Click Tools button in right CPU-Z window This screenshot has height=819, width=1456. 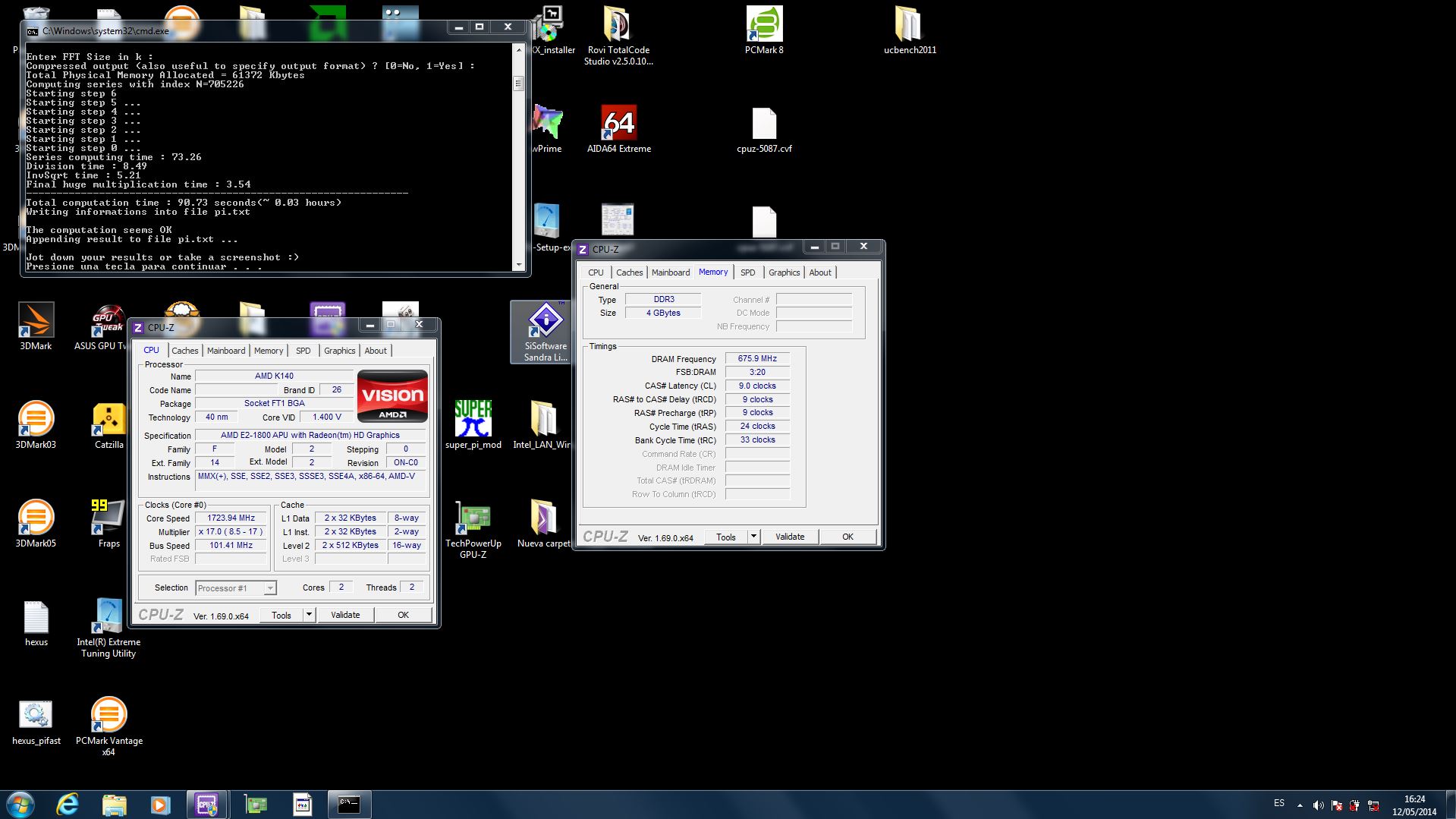[726, 537]
